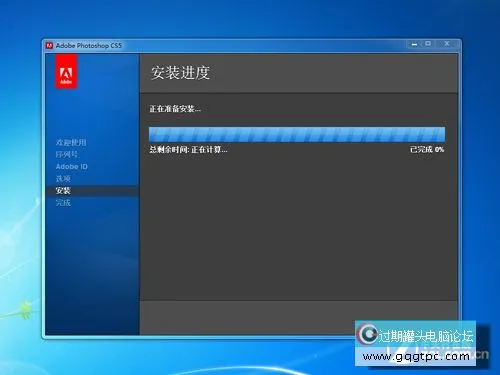
Task: Click the 安装进度 heading
Action: click(x=180, y=73)
